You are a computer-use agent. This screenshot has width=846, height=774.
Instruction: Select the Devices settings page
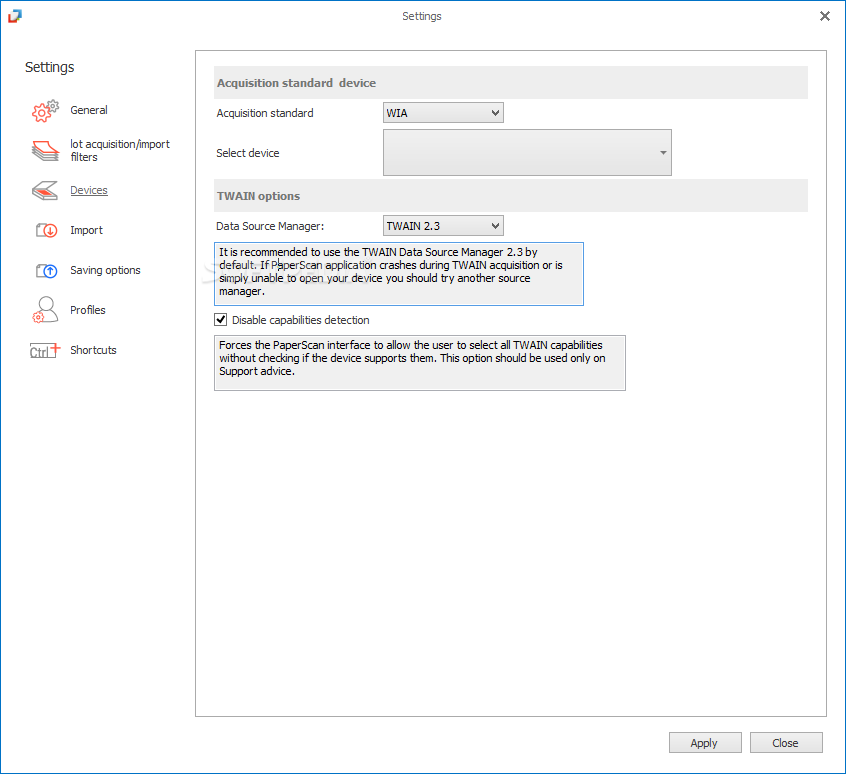click(x=88, y=190)
